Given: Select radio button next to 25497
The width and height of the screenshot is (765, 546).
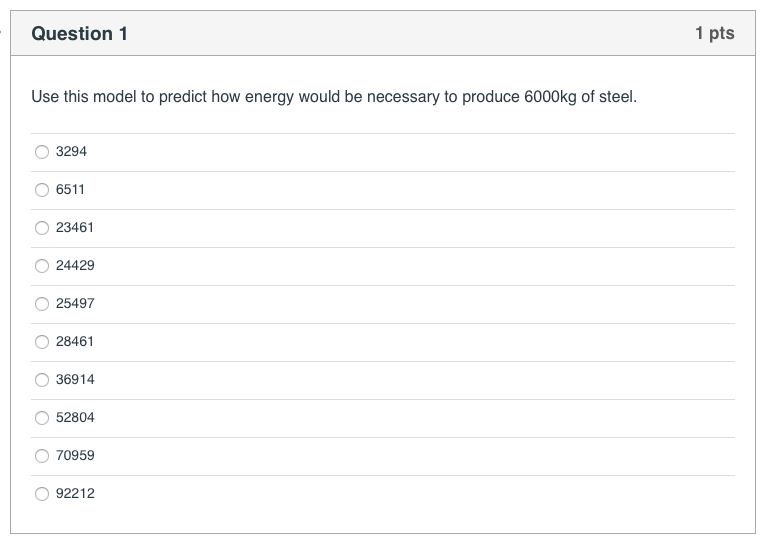Looking at the screenshot, I should [x=42, y=304].
